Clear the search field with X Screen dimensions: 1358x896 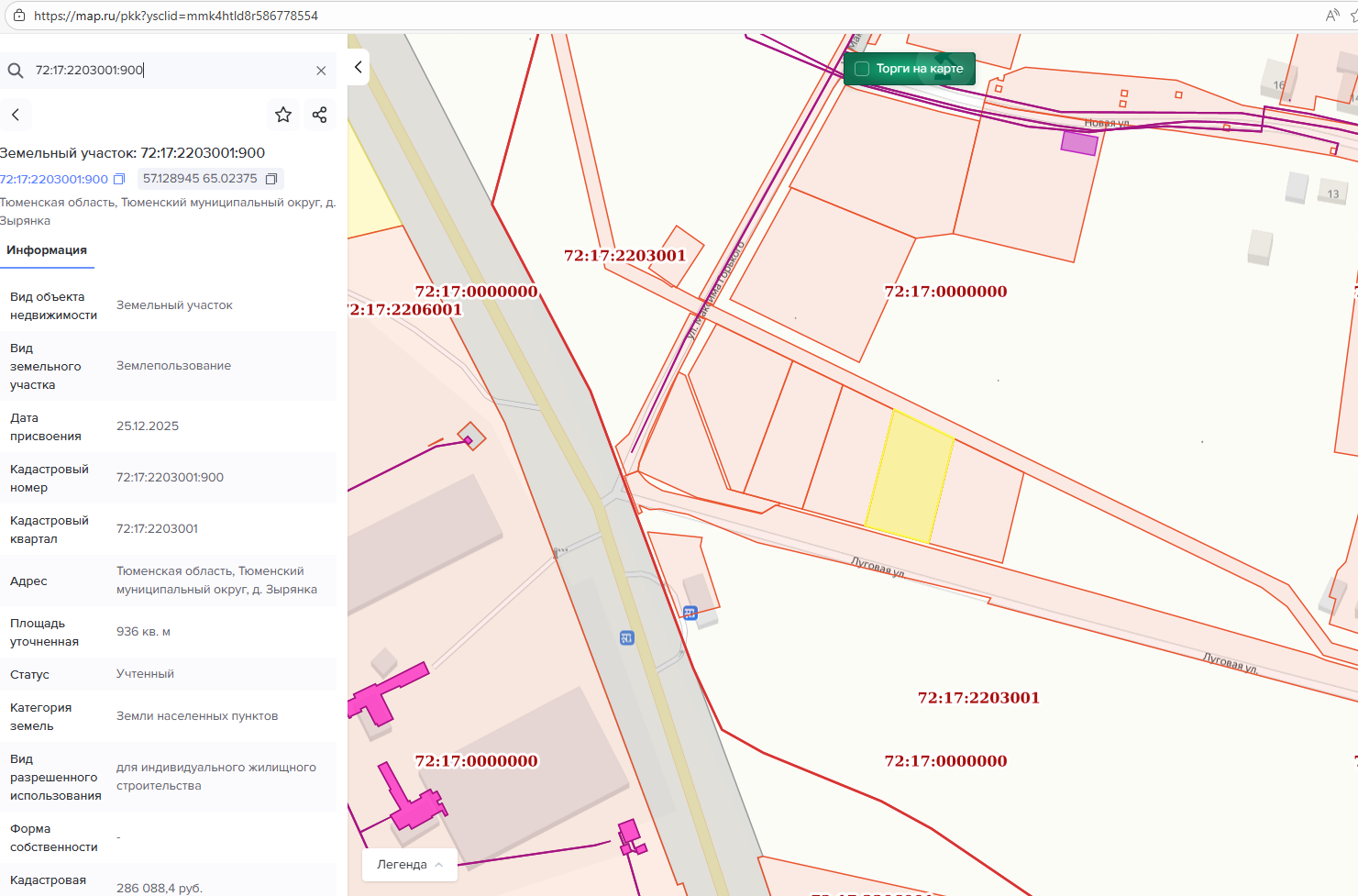pos(321,71)
